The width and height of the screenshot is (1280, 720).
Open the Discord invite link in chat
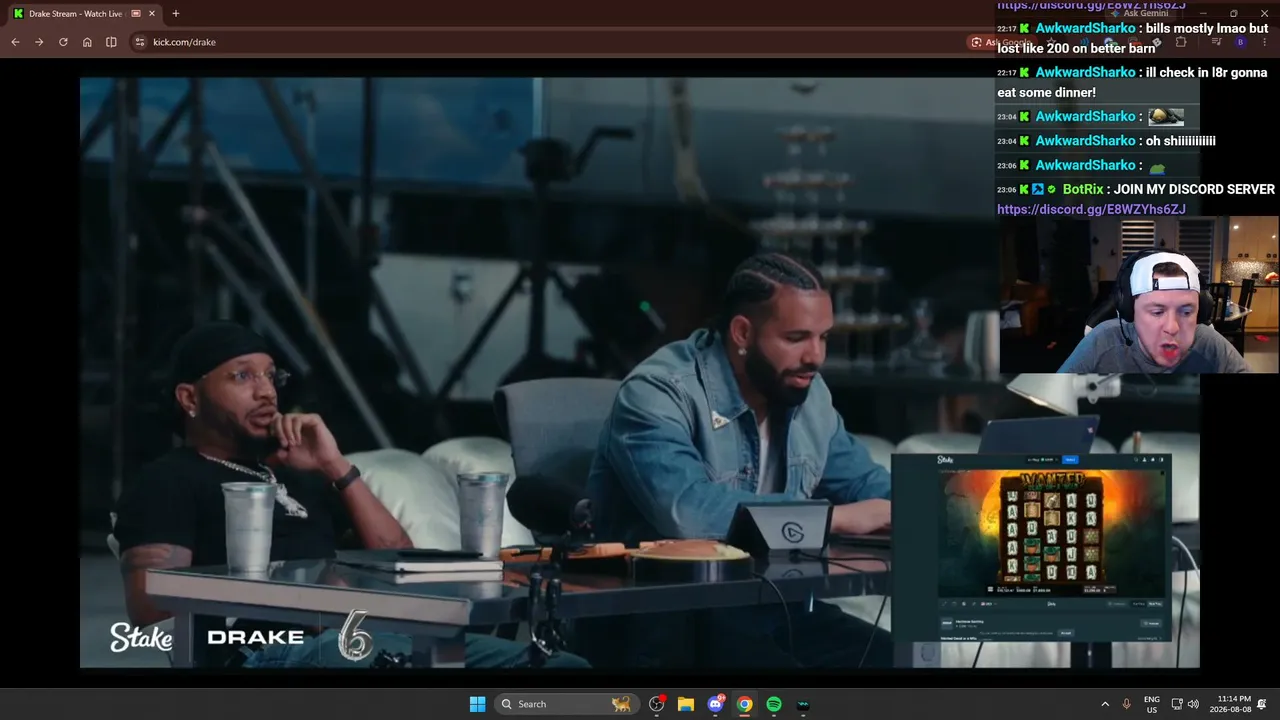click(1091, 209)
